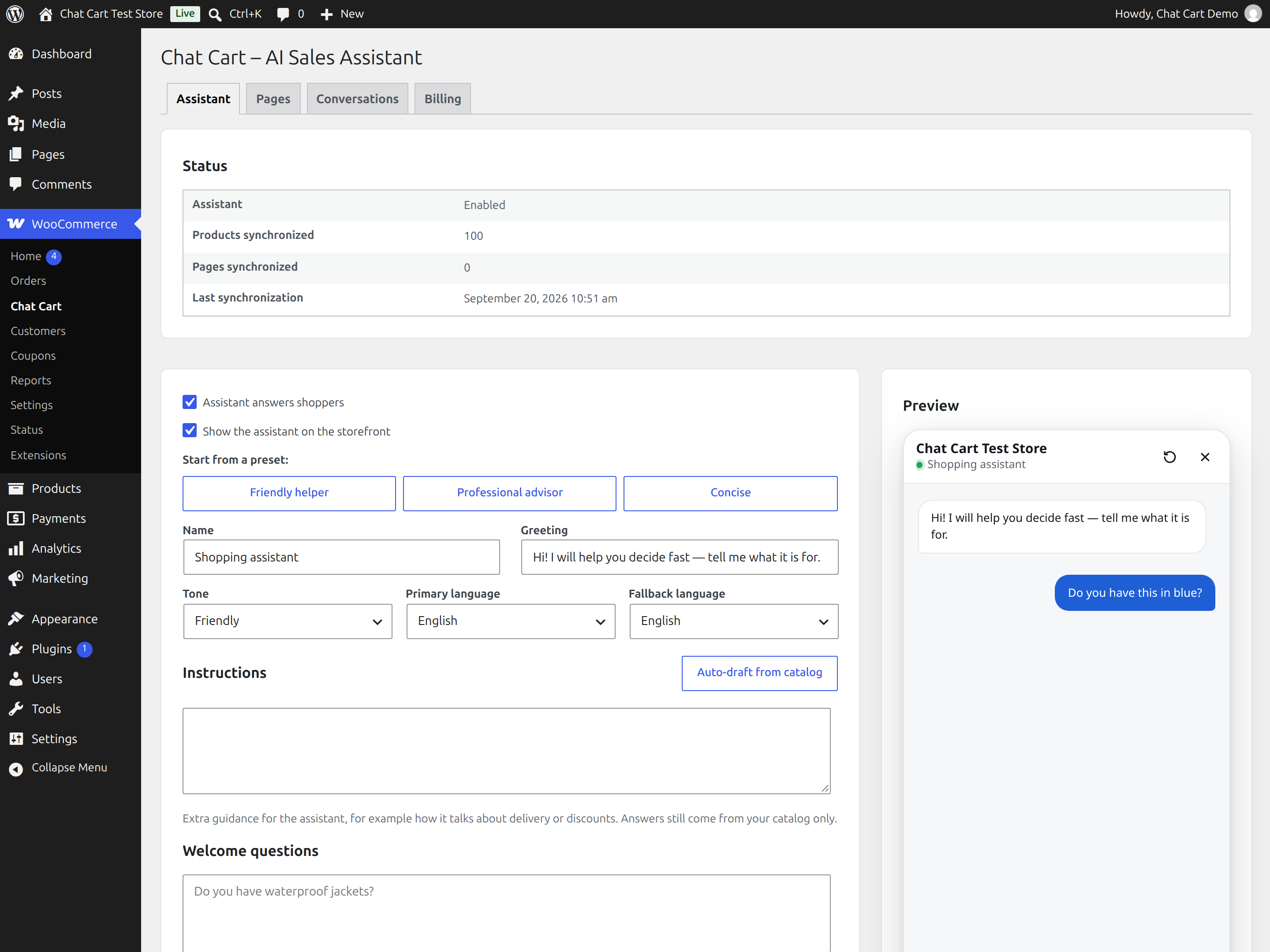This screenshot has height=952, width=1270.
Task: Open the user avatar icon
Action: (x=1253, y=14)
